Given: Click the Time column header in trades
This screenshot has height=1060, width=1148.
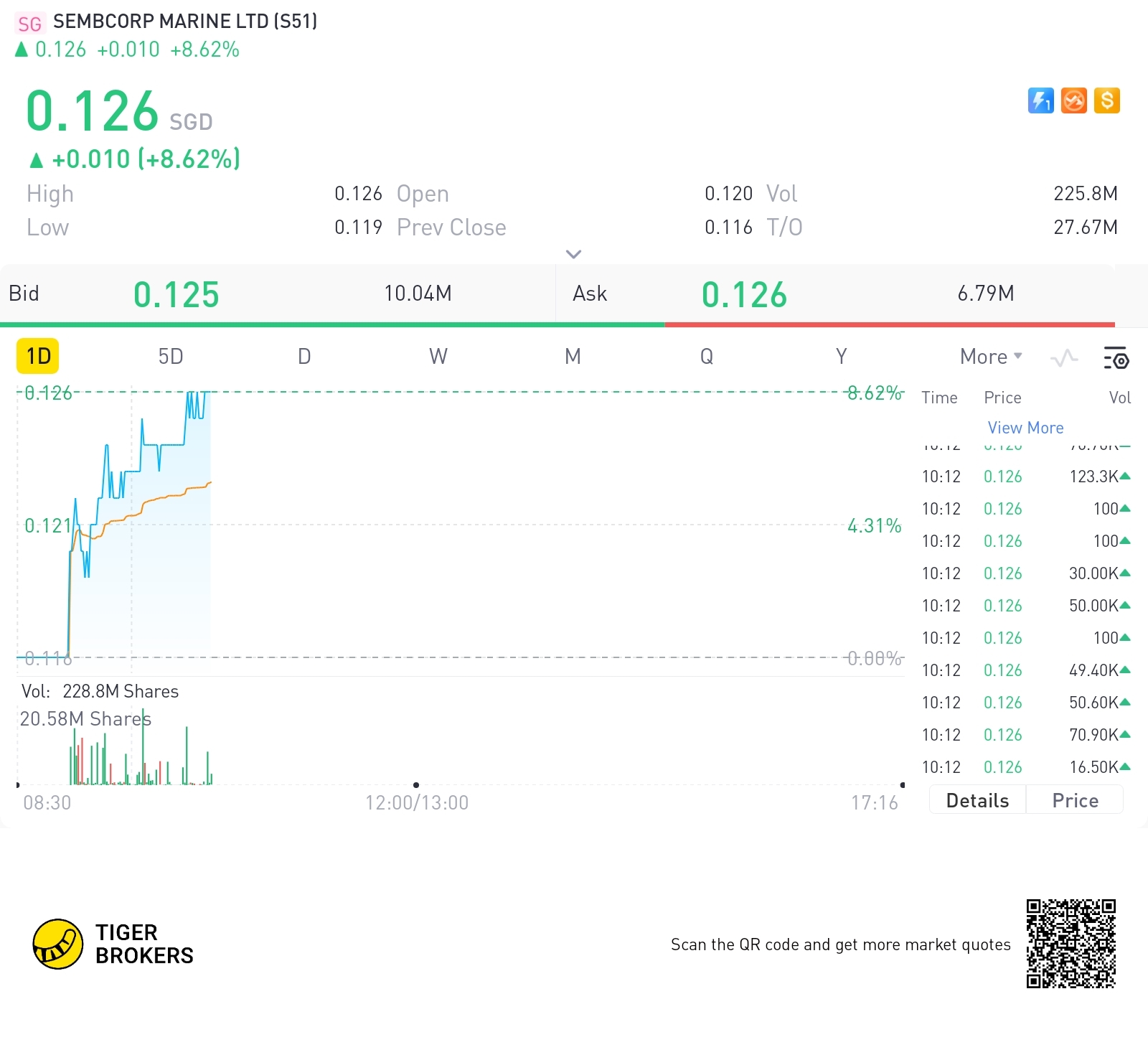Looking at the screenshot, I should pyautogui.click(x=939, y=398).
